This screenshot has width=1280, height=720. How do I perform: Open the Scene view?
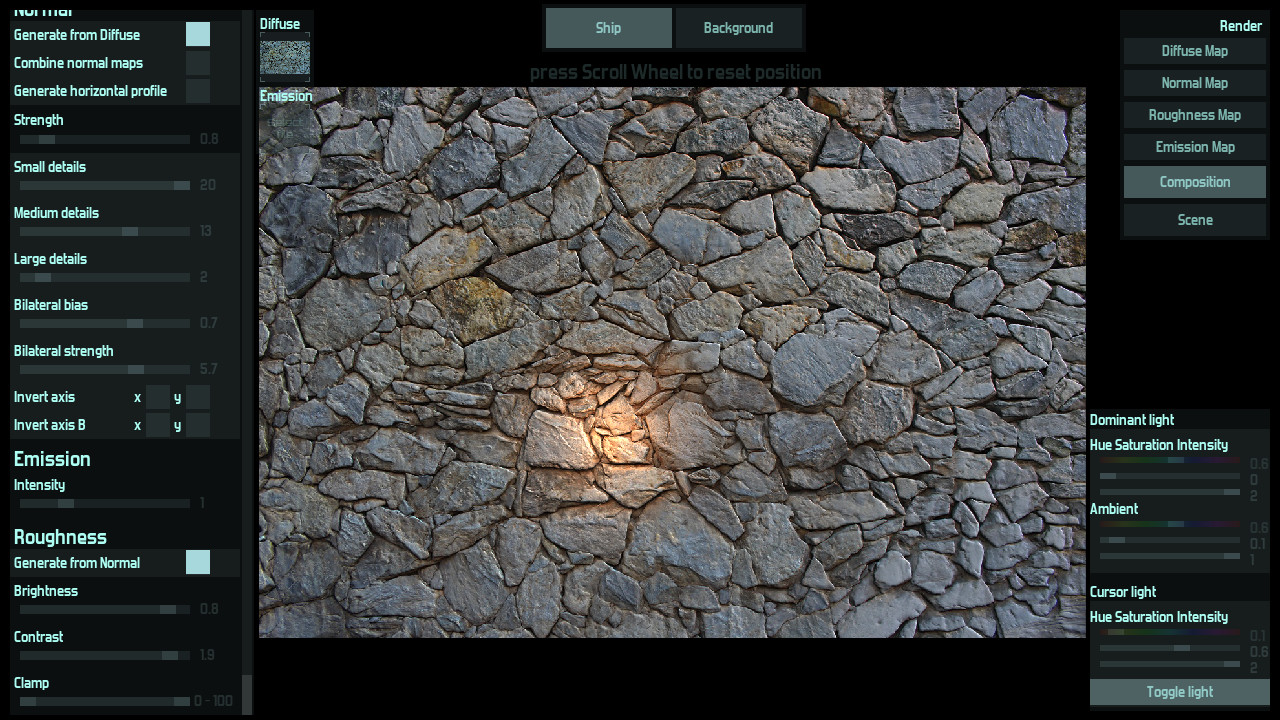tap(1194, 220)
